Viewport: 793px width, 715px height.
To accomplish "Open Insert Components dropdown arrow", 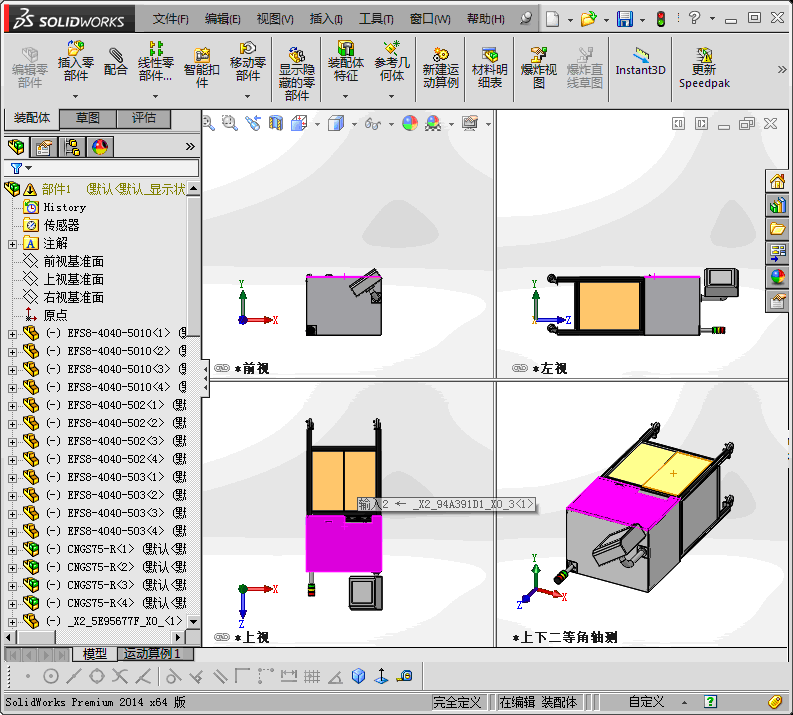I will pyautogui.click(x=75, y=96).
